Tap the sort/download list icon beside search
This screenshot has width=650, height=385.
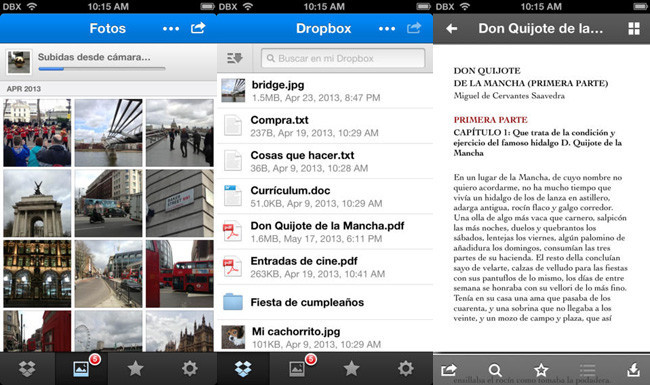click(235, 58)
